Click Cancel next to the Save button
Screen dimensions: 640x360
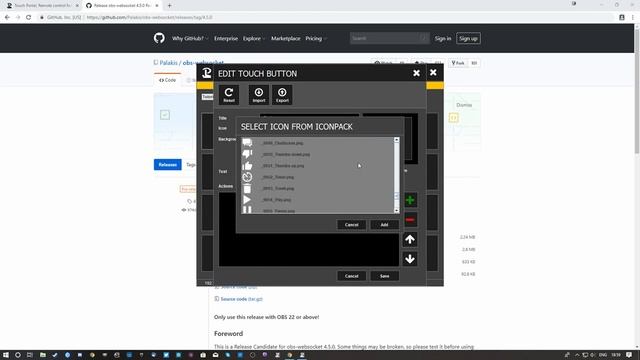click(x=351, y=276)
